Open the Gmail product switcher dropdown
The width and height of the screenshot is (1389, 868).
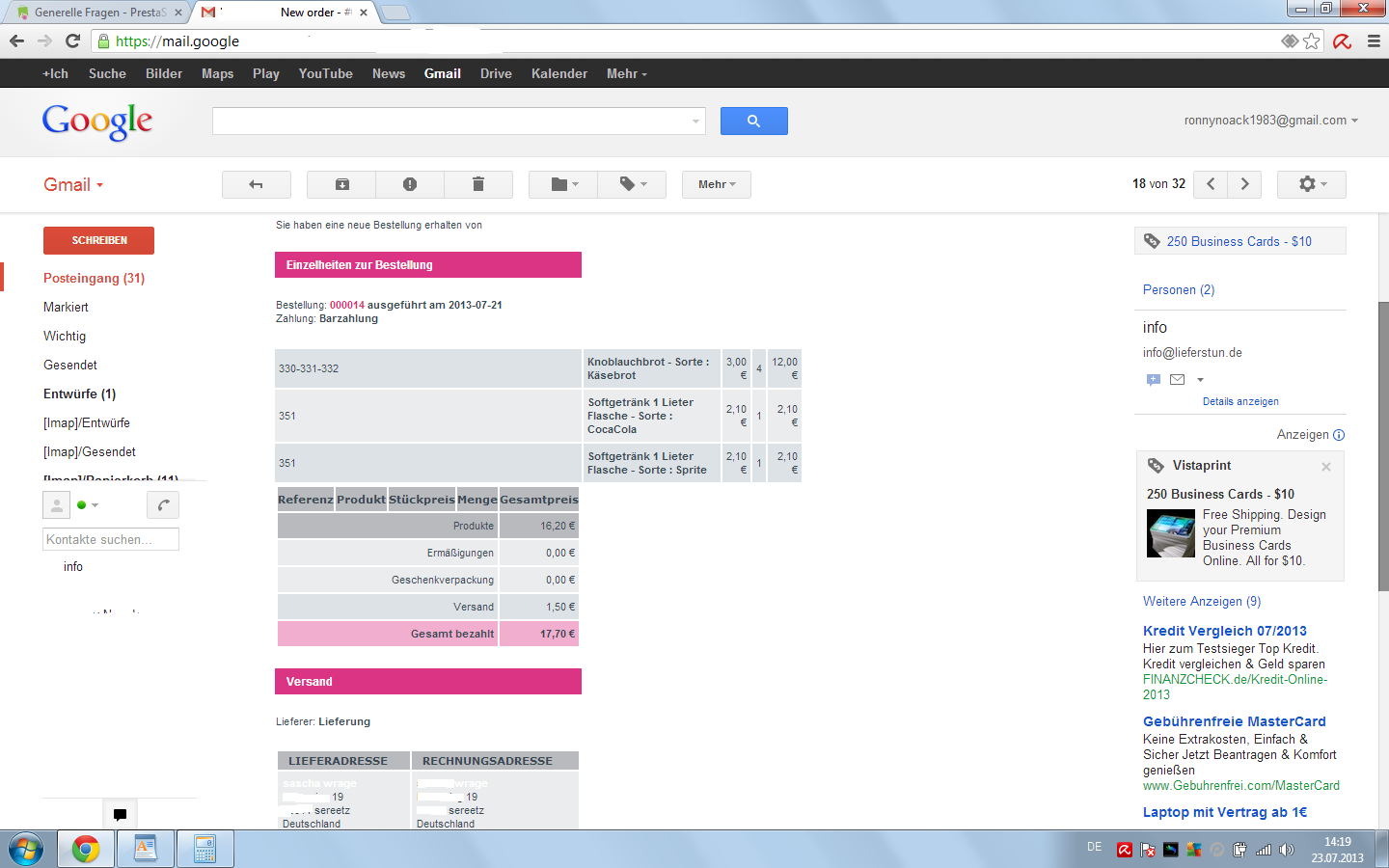point(73,184)
